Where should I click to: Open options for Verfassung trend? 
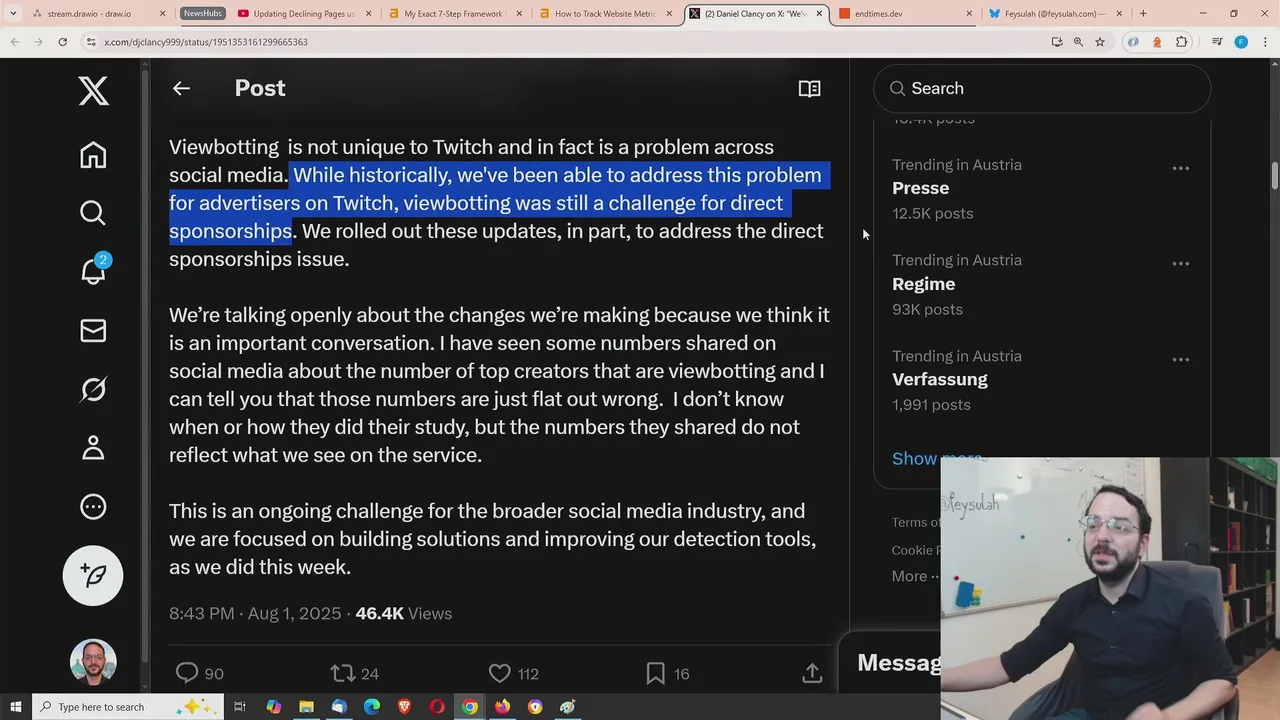coord(1180,359)
